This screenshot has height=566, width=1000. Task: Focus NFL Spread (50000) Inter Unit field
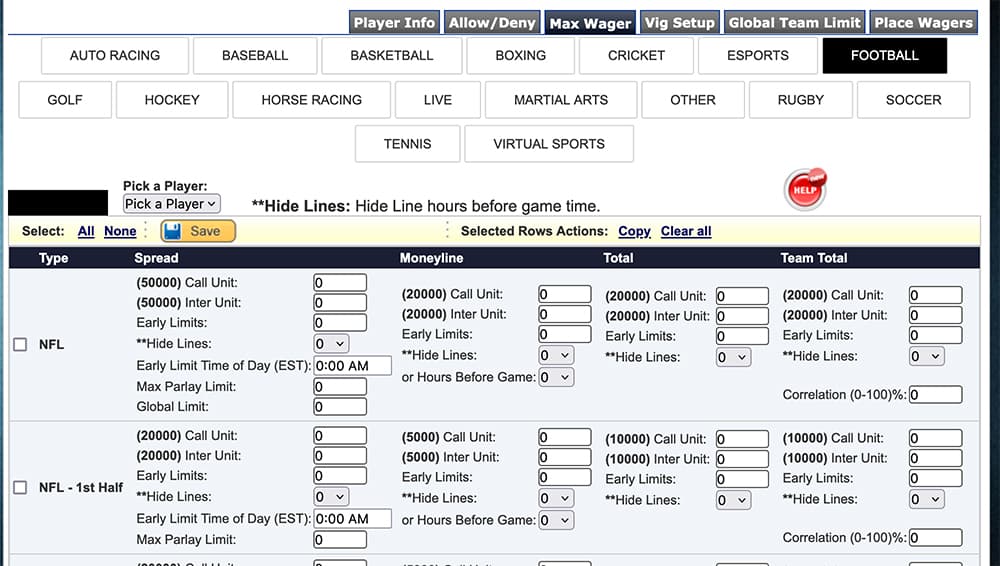pos(340,302)
